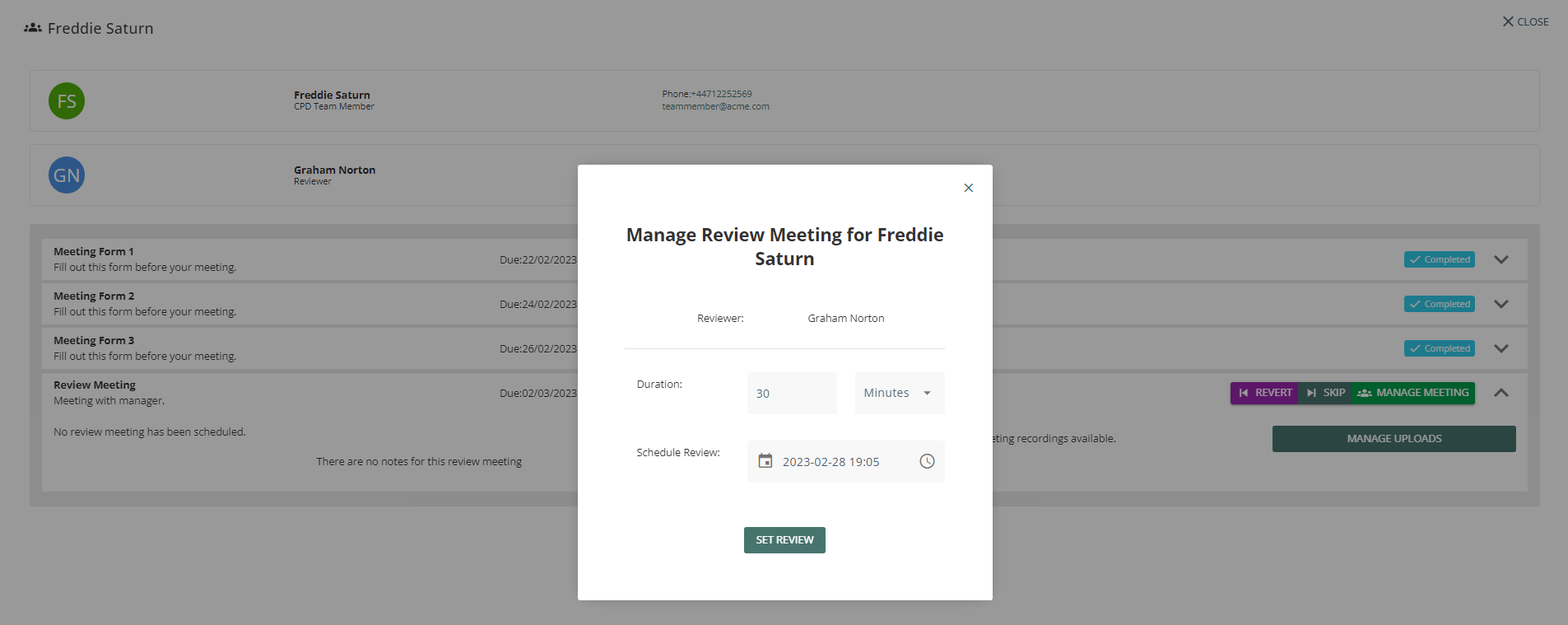1568x625 pixels.
Task: Expand the Meeting Form 3 row
Action: coord(1501,348)
